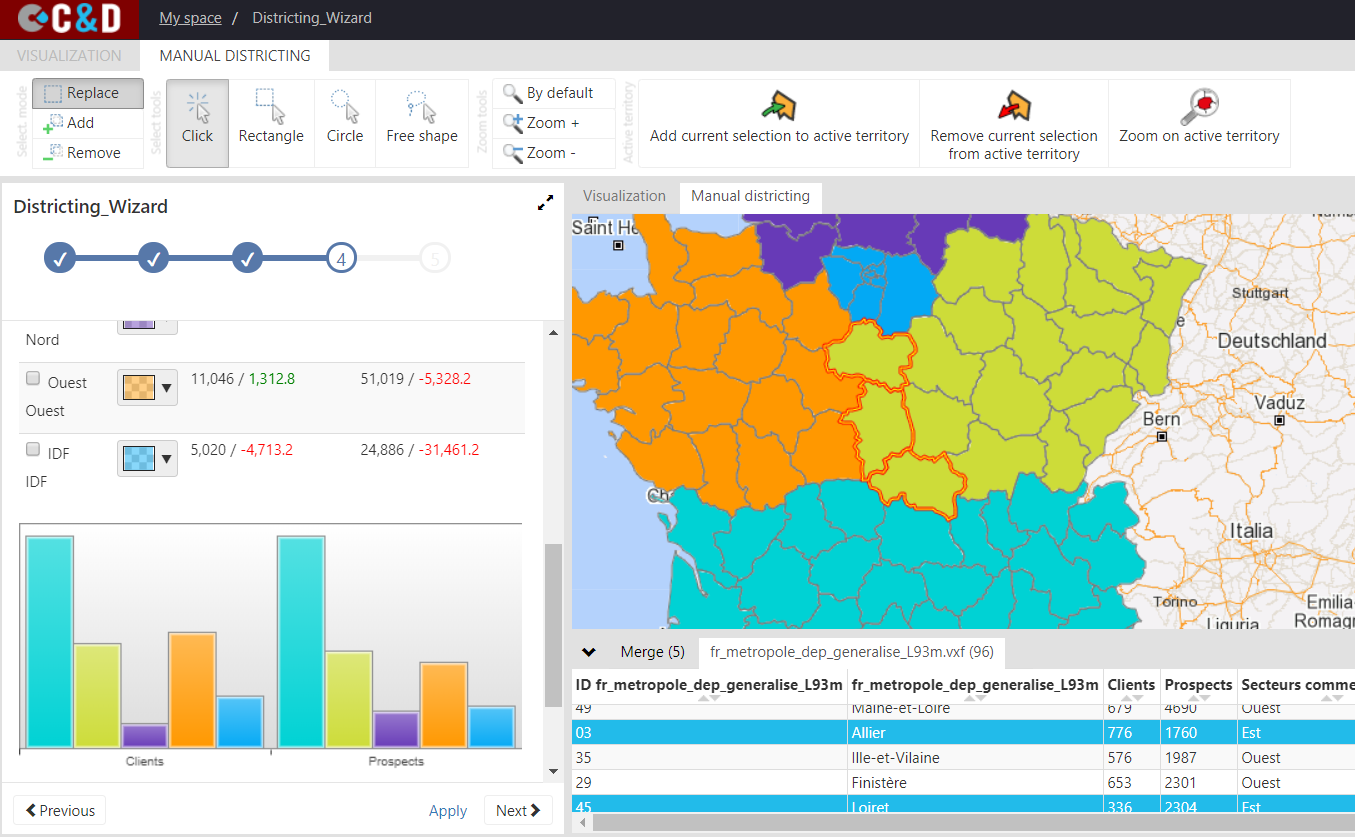
Task: Click the territory list vertical scrollbar thumb
Action: (x=553, y=626)
